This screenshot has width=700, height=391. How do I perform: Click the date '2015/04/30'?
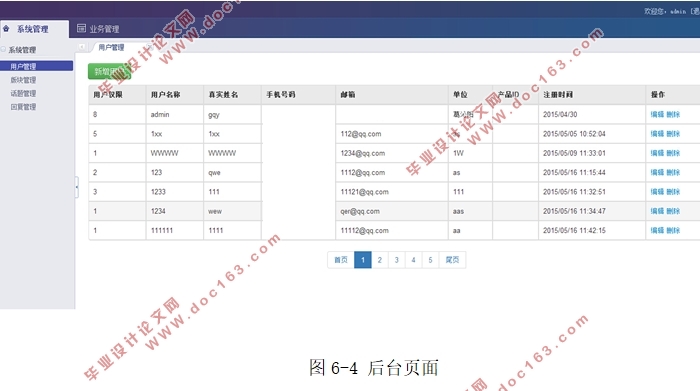[x=560, y=114]
